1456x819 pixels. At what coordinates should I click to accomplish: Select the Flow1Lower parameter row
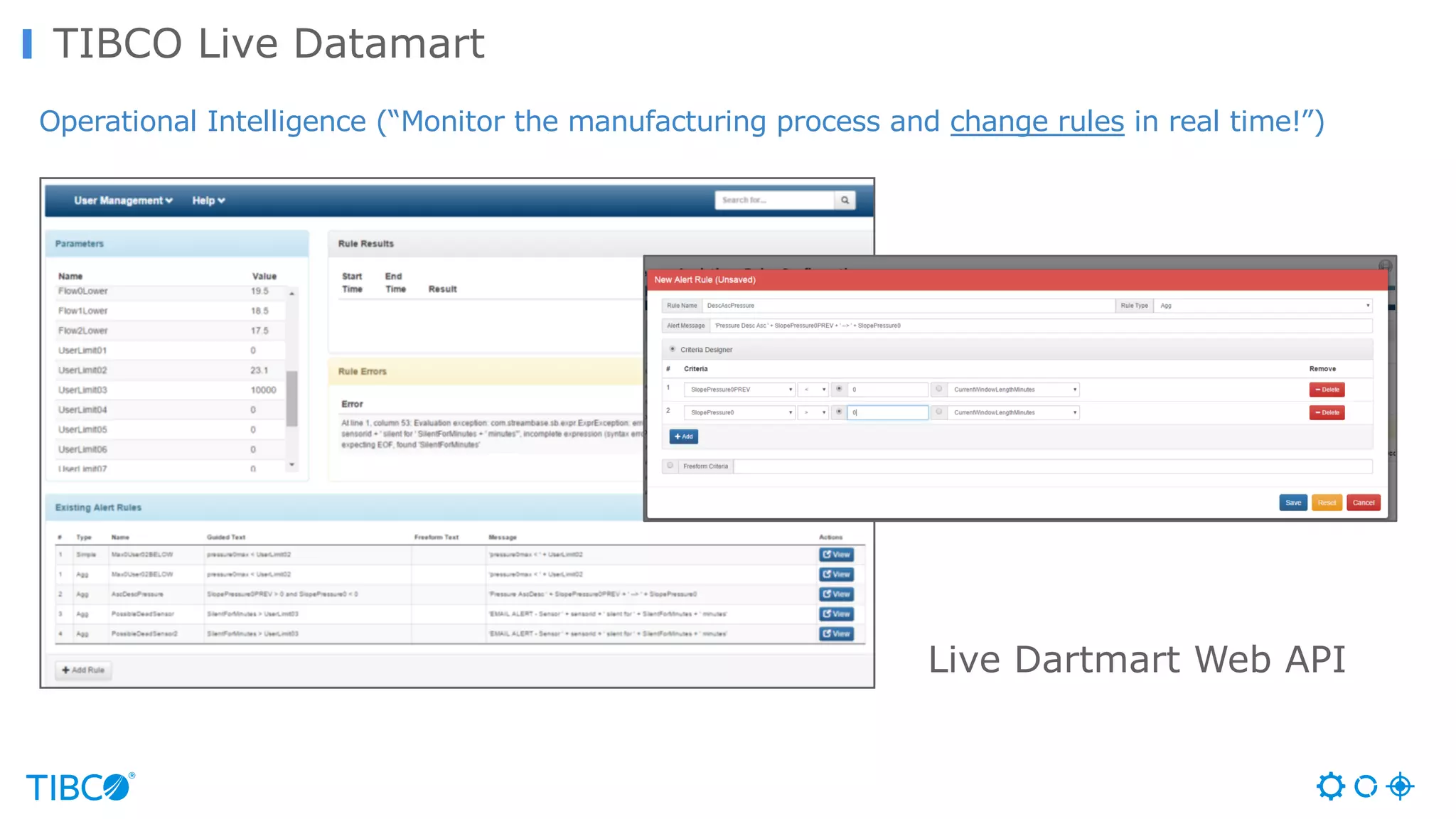pos(171,311)
